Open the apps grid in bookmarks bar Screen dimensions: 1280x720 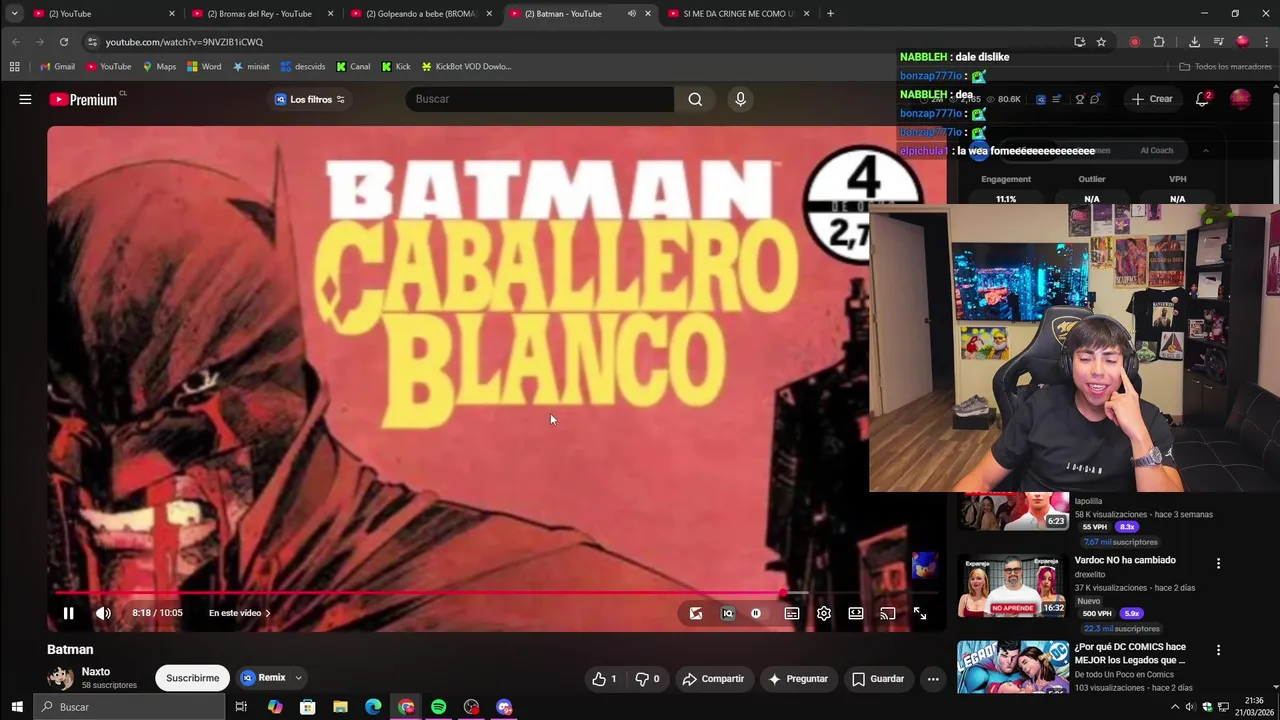14,67
